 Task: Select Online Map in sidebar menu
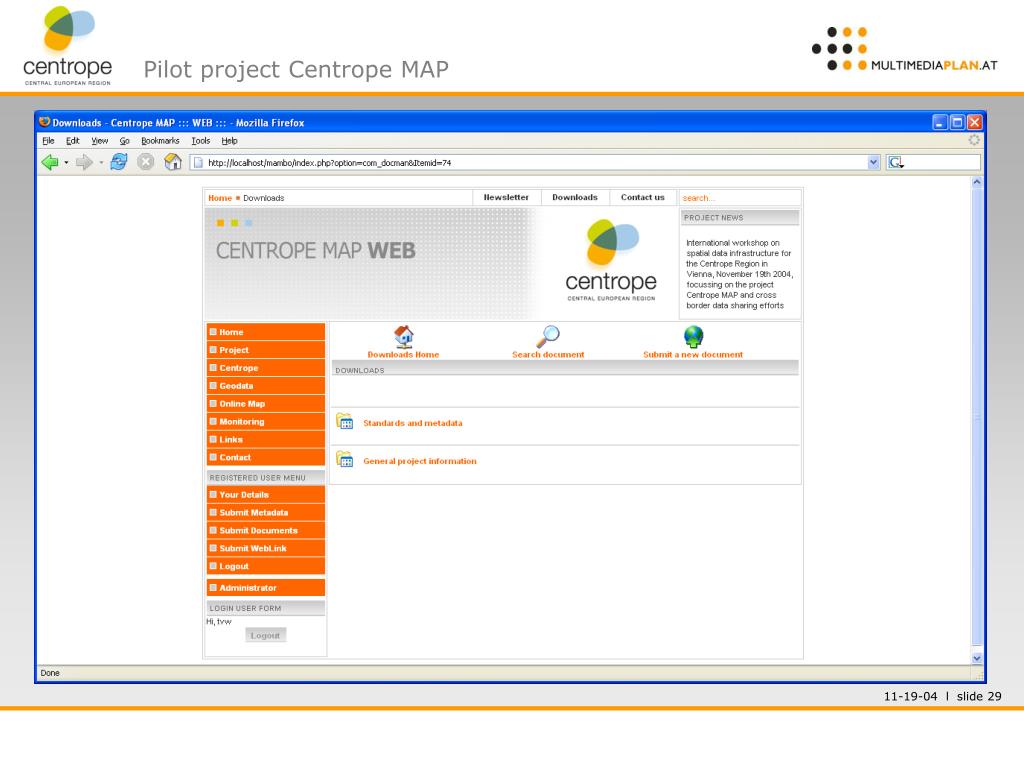click(x=266, y=404)
